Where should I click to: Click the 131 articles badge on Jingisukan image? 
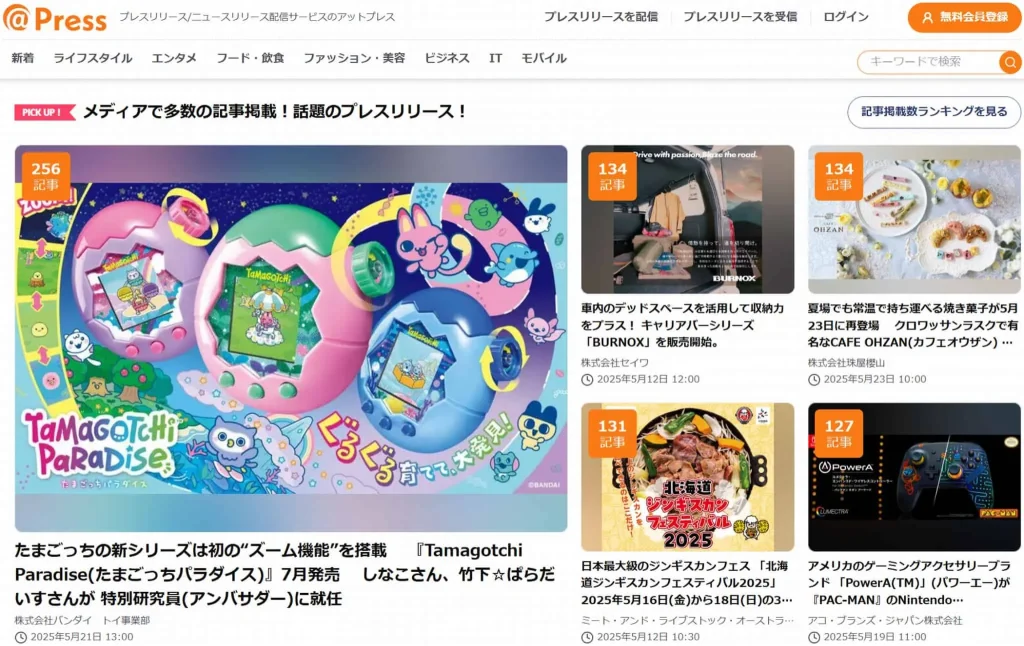(x=612, y=433)
